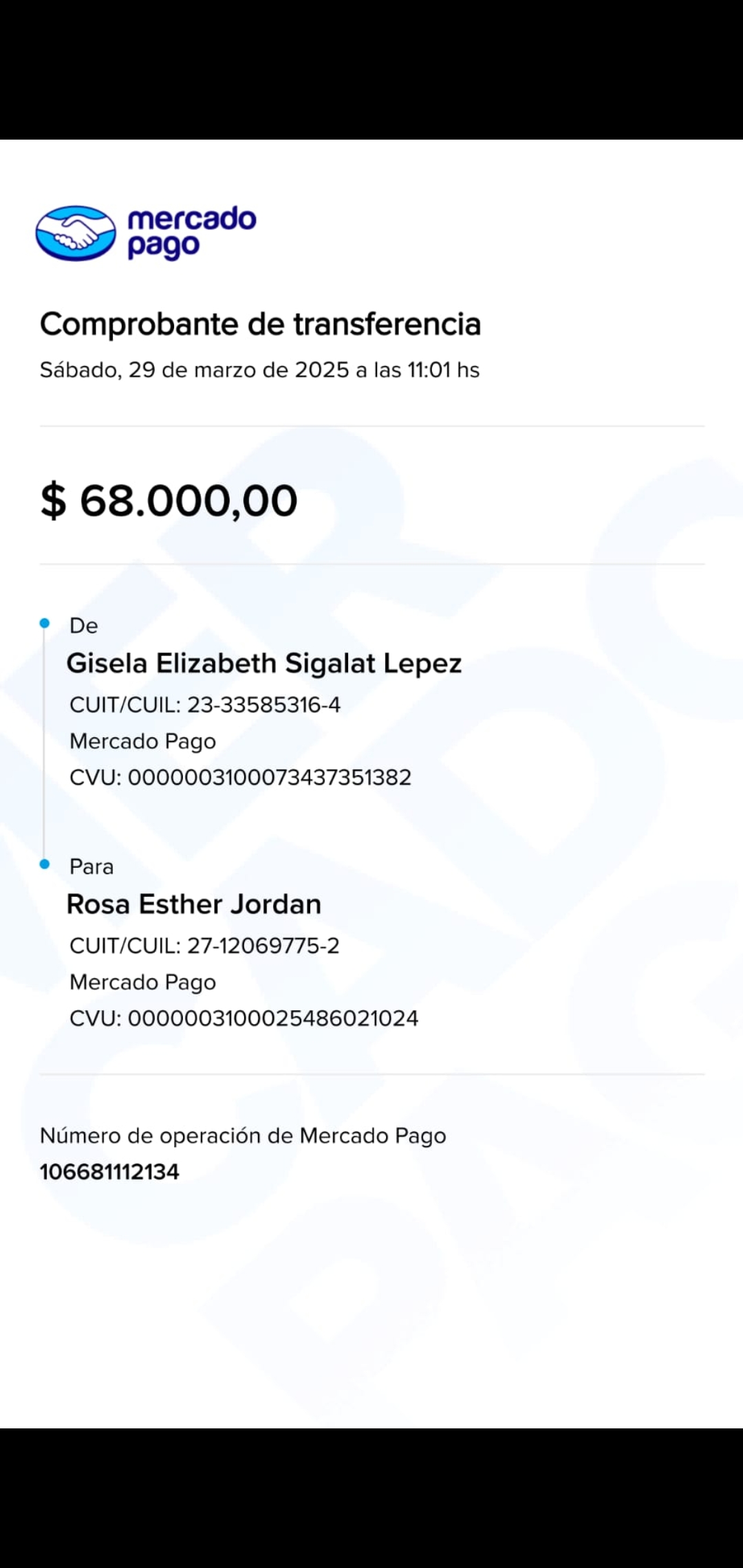The width and height of the screenshot is (743, 1568).
Task: Click the Mercado Pago handshake logo
Action: coord(76,233)
